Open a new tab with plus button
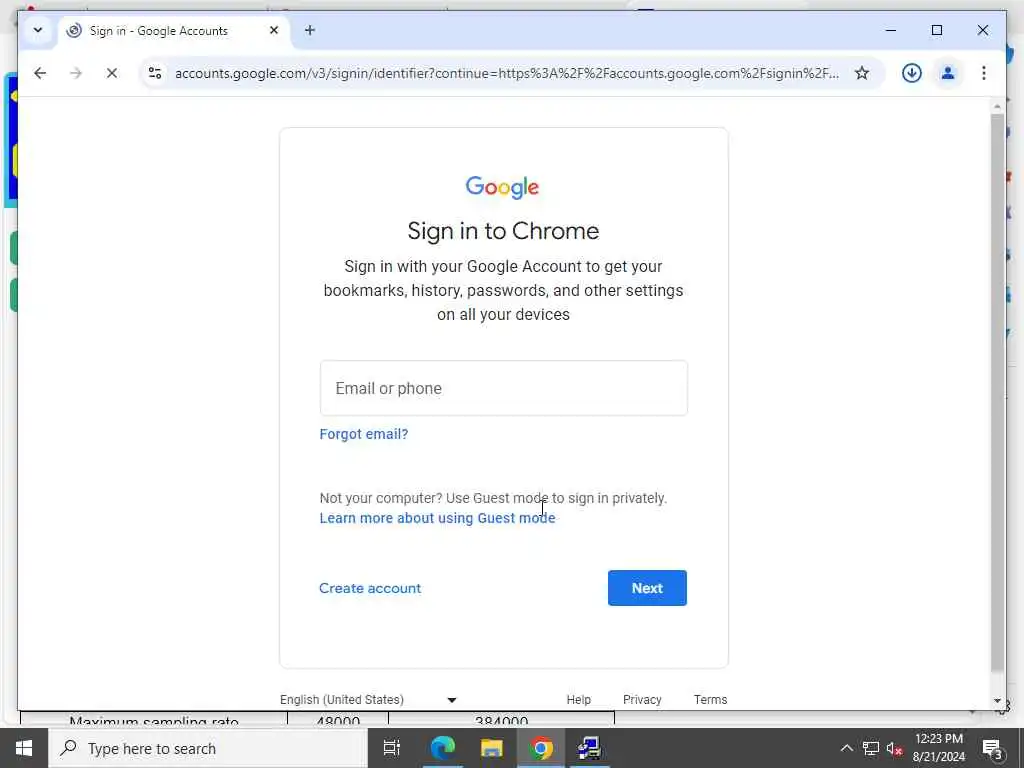Screen dimensions: 1024x768 point(310,30)
